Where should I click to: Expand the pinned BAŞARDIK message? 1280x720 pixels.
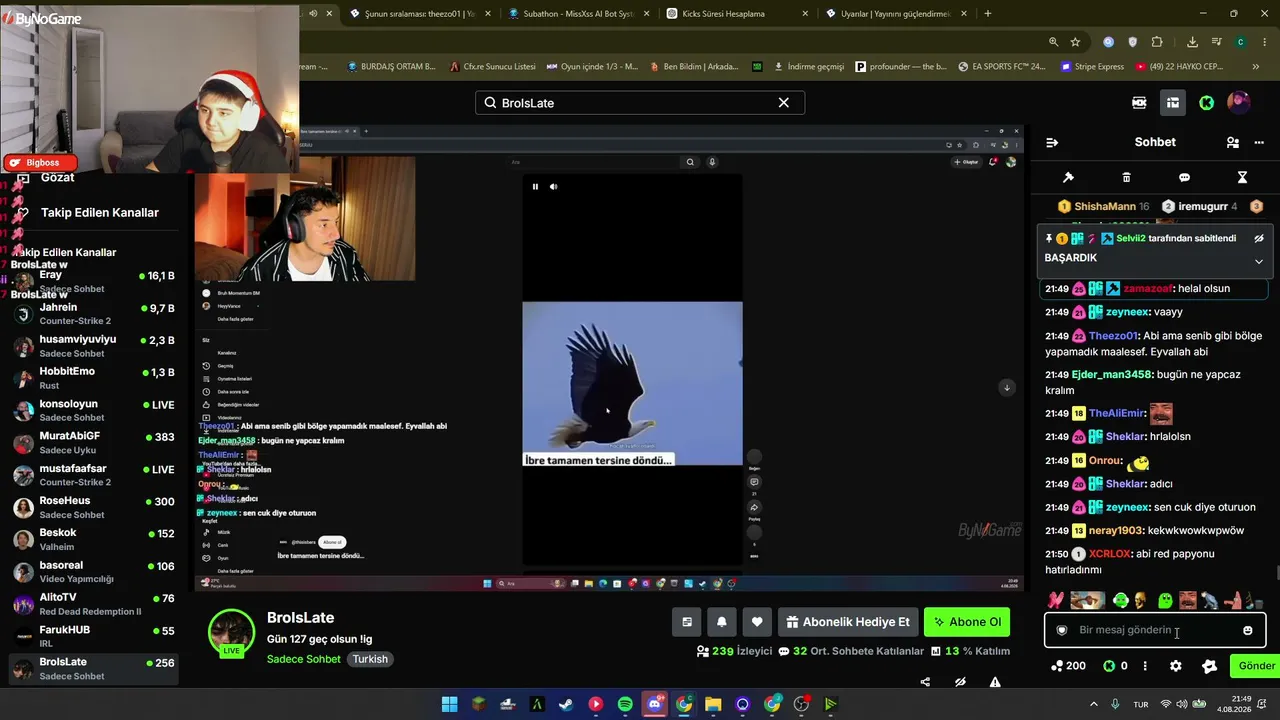(x=1259, y=262)
